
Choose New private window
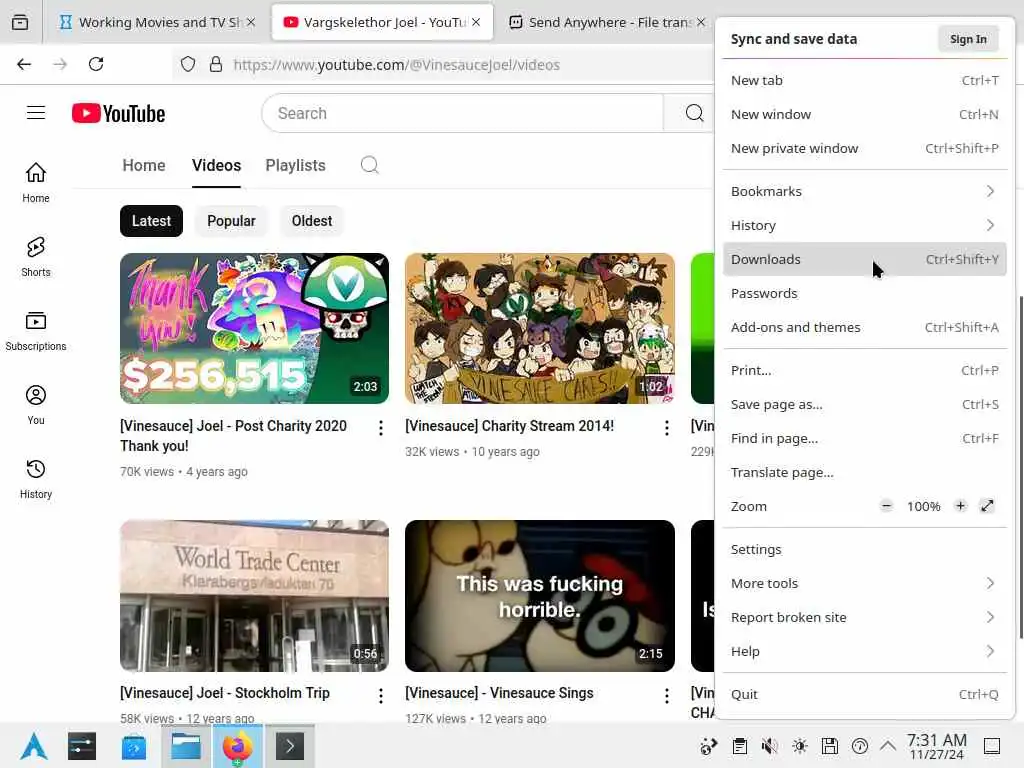(x=864, y=148)
